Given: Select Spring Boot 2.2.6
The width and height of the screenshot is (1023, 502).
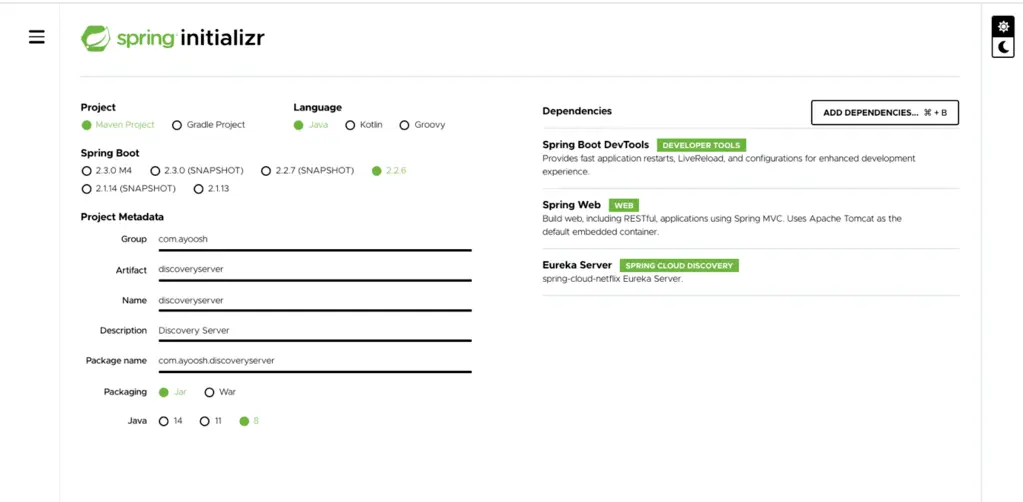Looking at the screenshot, I should pyautogui.click(x=389, y=170).
